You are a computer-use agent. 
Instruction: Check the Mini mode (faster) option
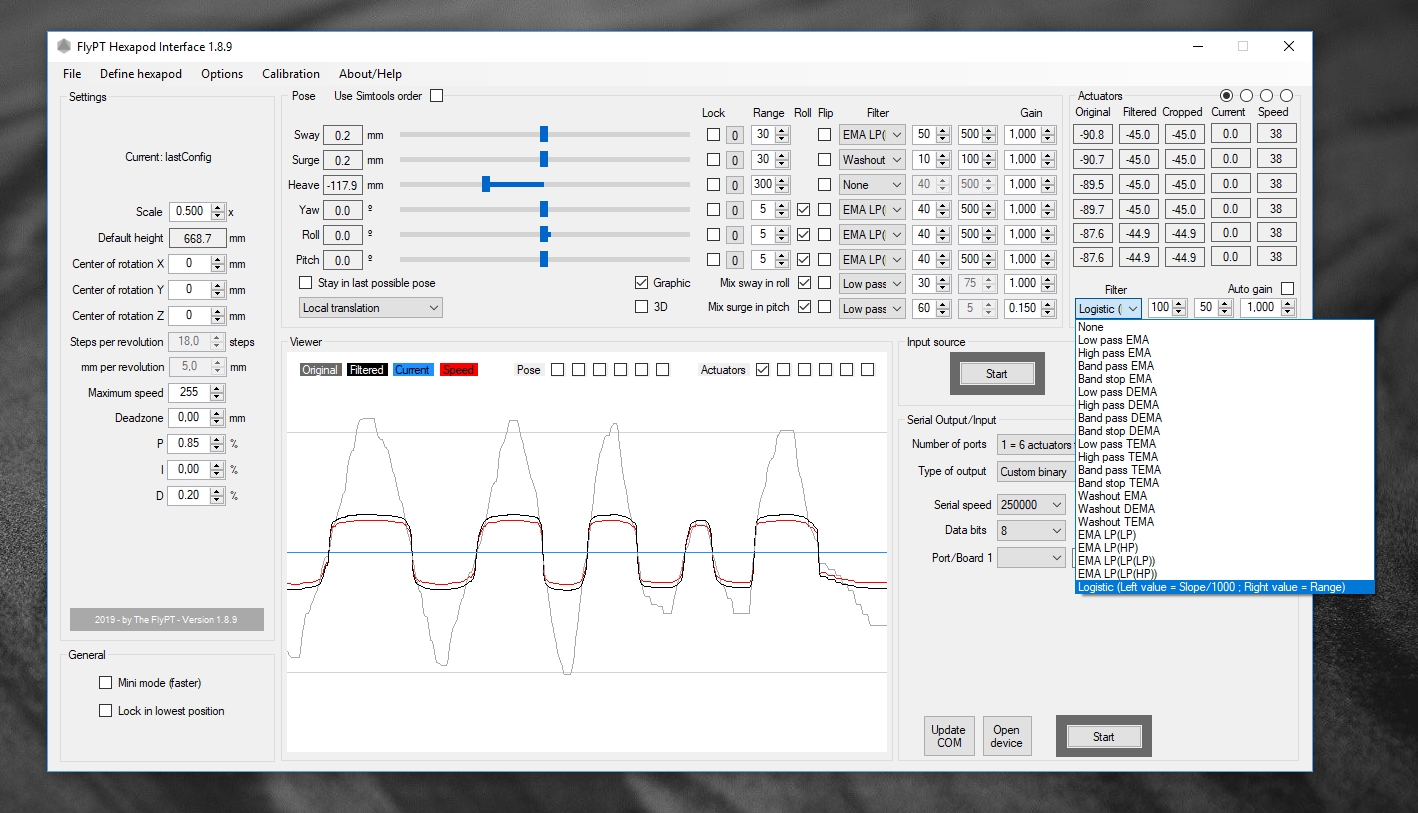[105, 683]
